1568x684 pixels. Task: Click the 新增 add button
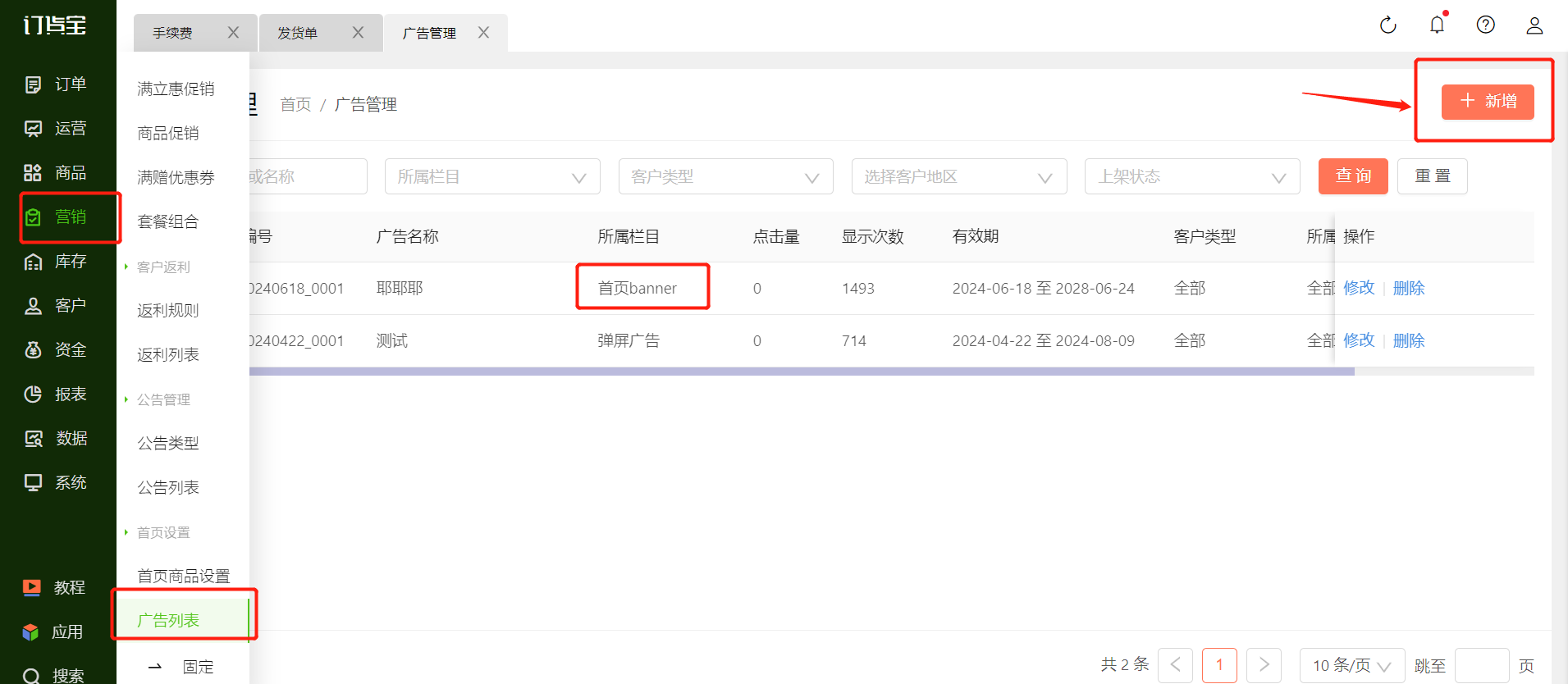click(x=1488, y=102)
